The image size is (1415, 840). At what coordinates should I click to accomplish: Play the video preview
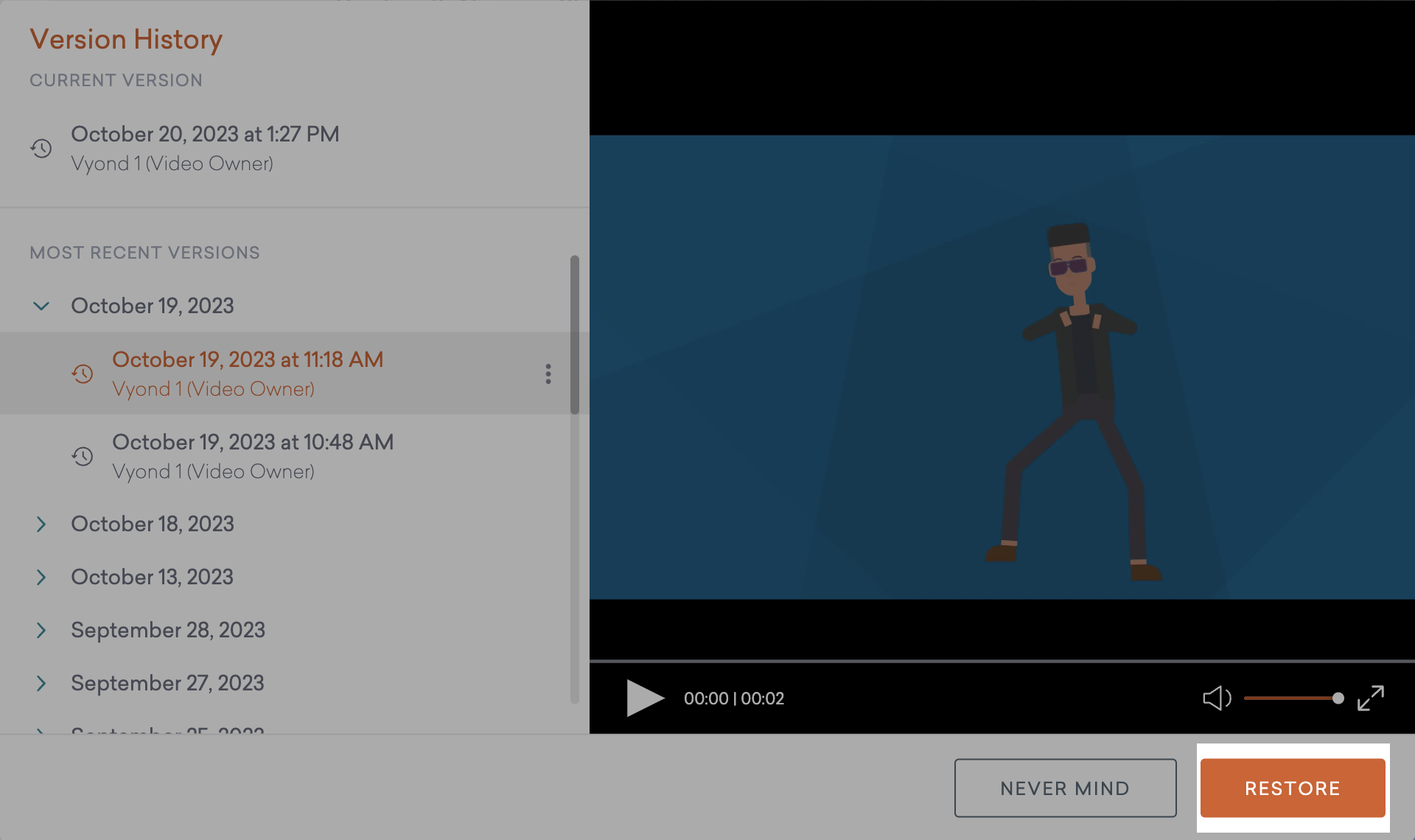tap(645, 698)
